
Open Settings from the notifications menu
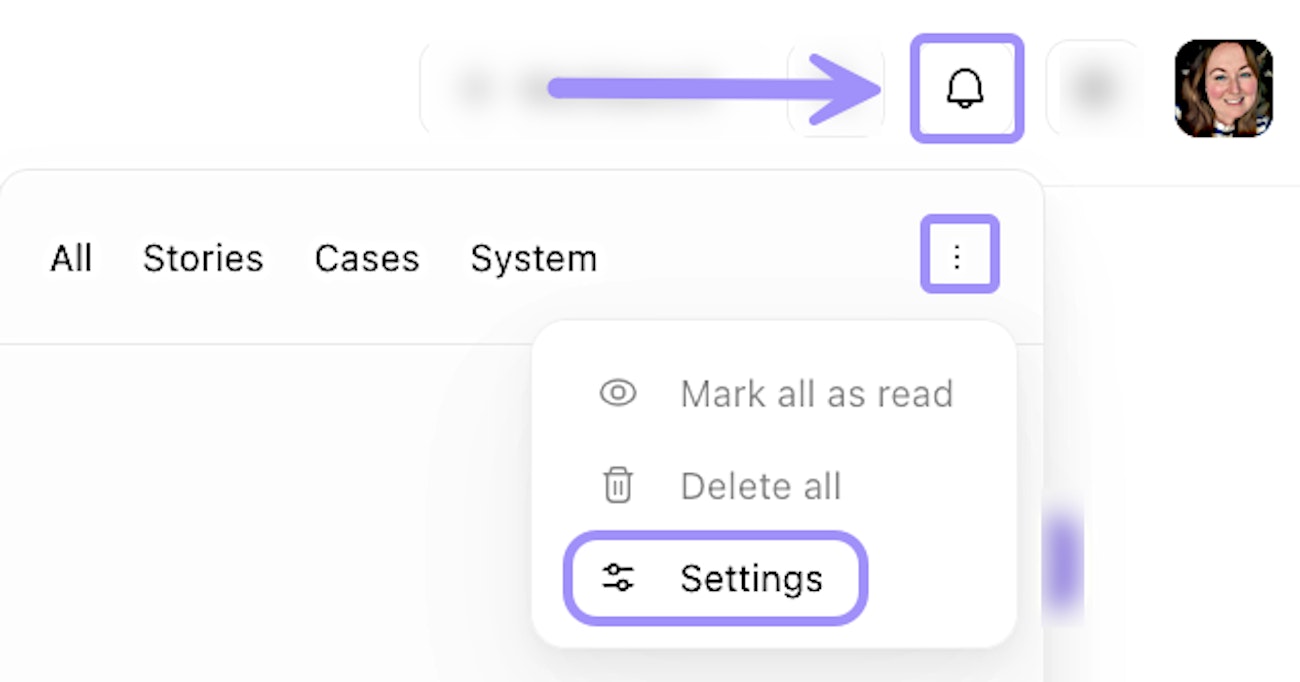pos(751,578)
